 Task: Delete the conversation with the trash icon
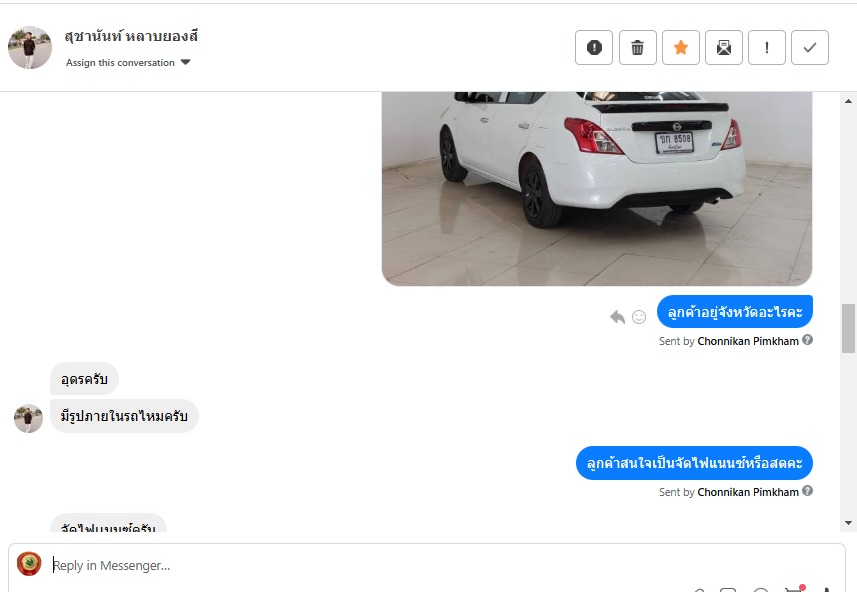click(x=637, y=48)
